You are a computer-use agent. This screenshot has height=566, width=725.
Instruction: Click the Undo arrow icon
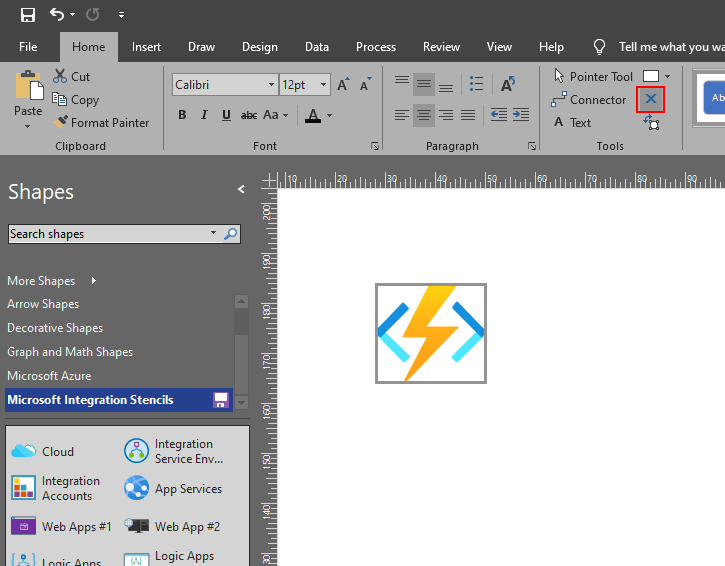[57, 15]
